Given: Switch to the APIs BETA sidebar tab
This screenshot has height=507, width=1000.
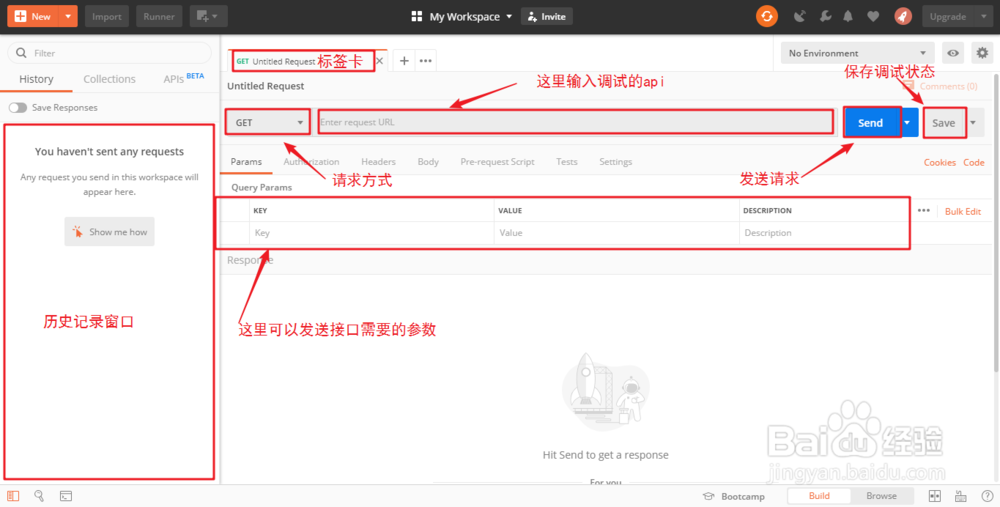Looking at the screenshot, I should tap(184, 78).
